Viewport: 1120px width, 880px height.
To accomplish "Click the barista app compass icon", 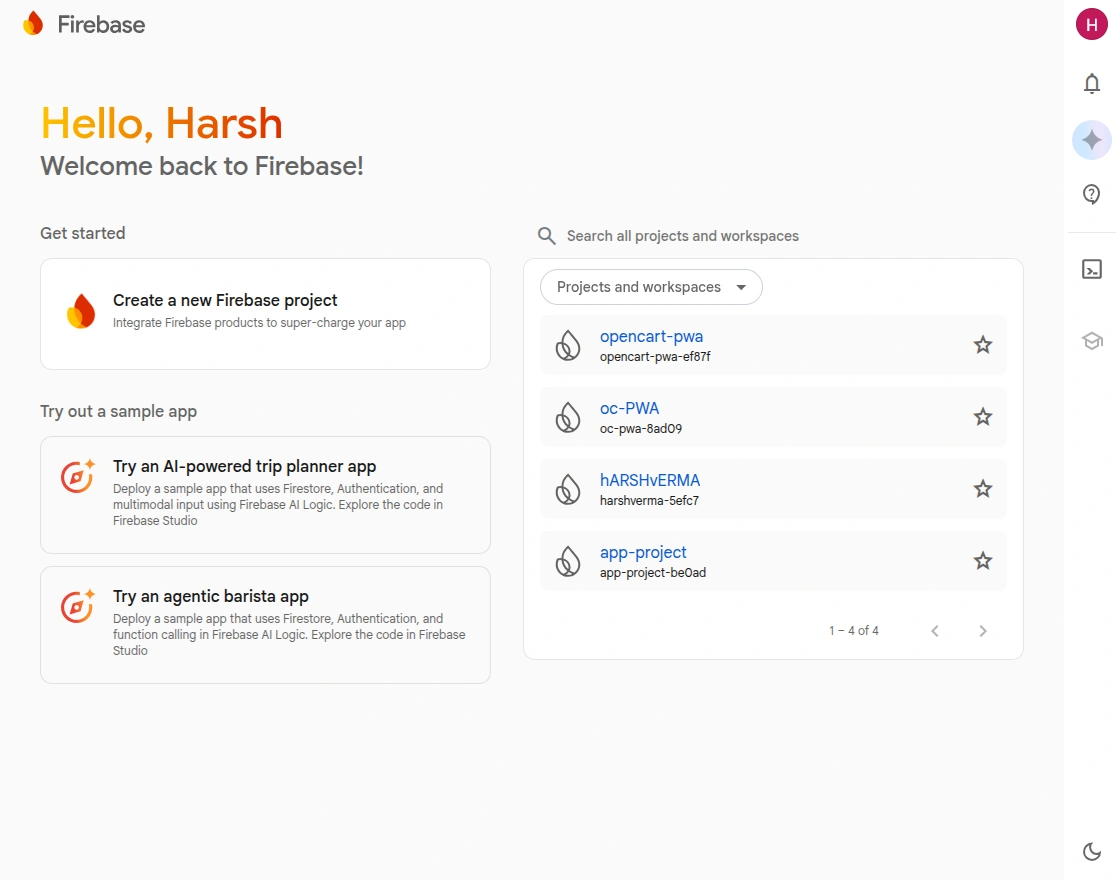I will [x=78, y=606].
